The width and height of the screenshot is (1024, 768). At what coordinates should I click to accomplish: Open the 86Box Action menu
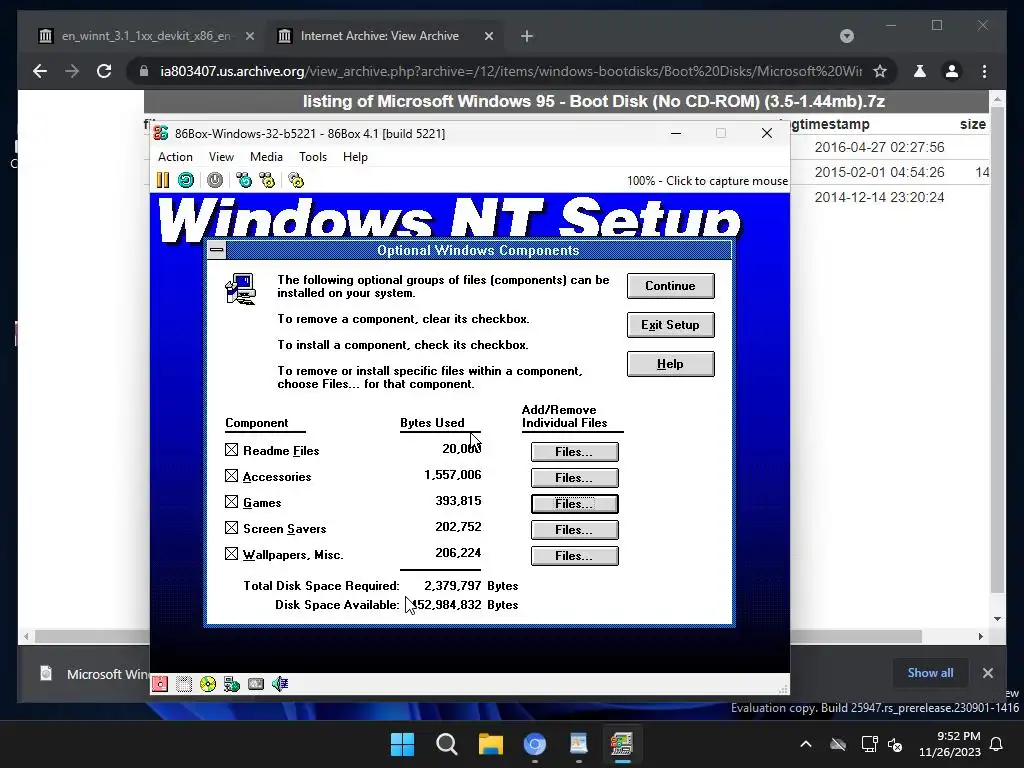click(x=175, y=157)
